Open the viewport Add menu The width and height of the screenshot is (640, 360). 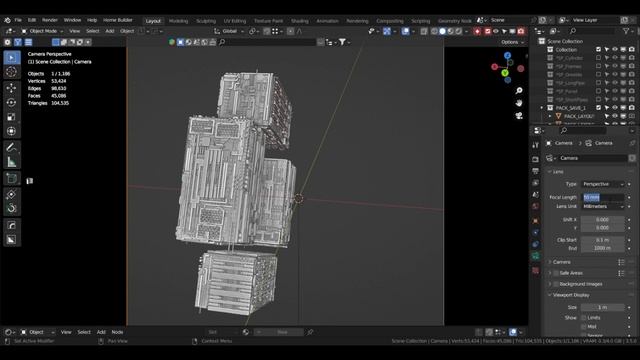(x=110, y=31)
